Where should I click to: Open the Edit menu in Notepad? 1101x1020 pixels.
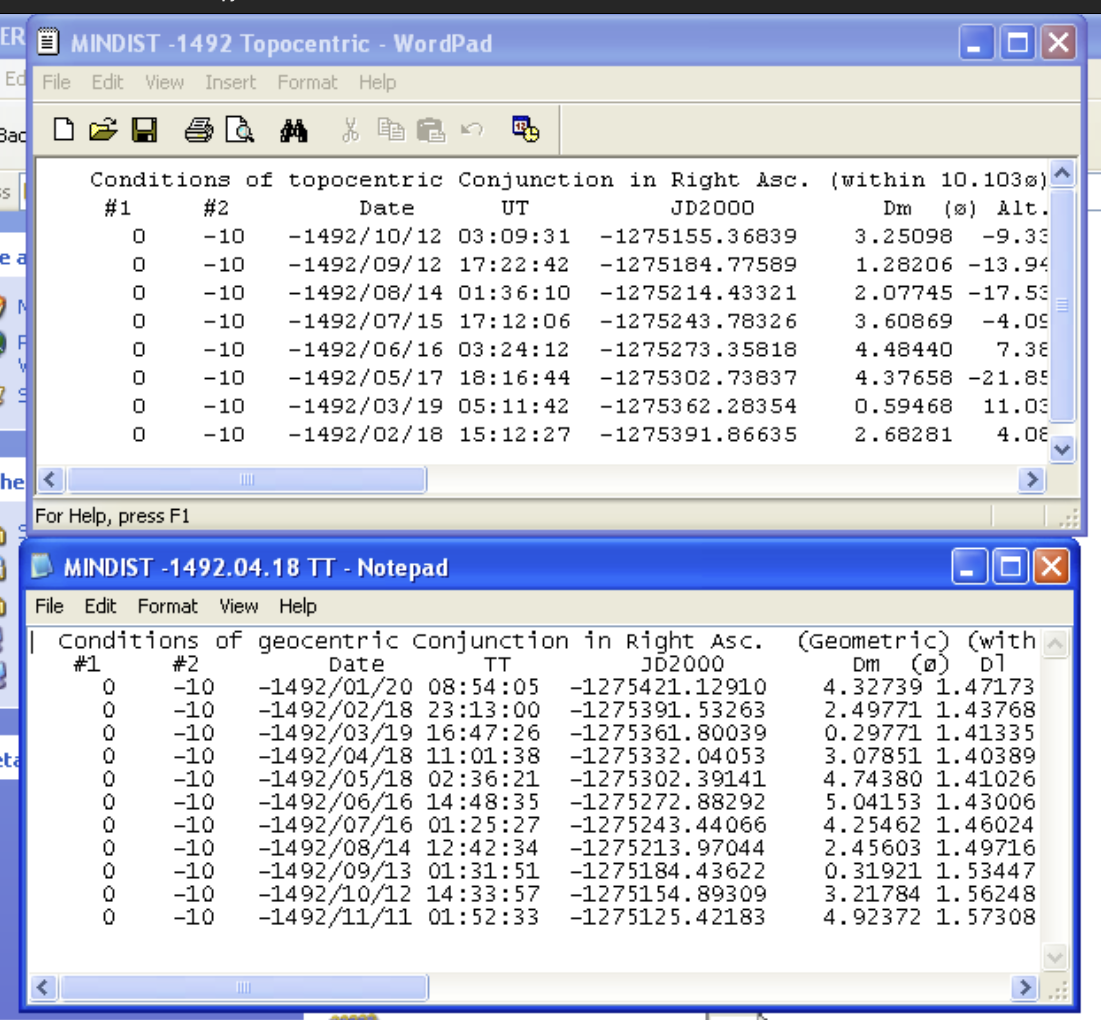(100, 606)
